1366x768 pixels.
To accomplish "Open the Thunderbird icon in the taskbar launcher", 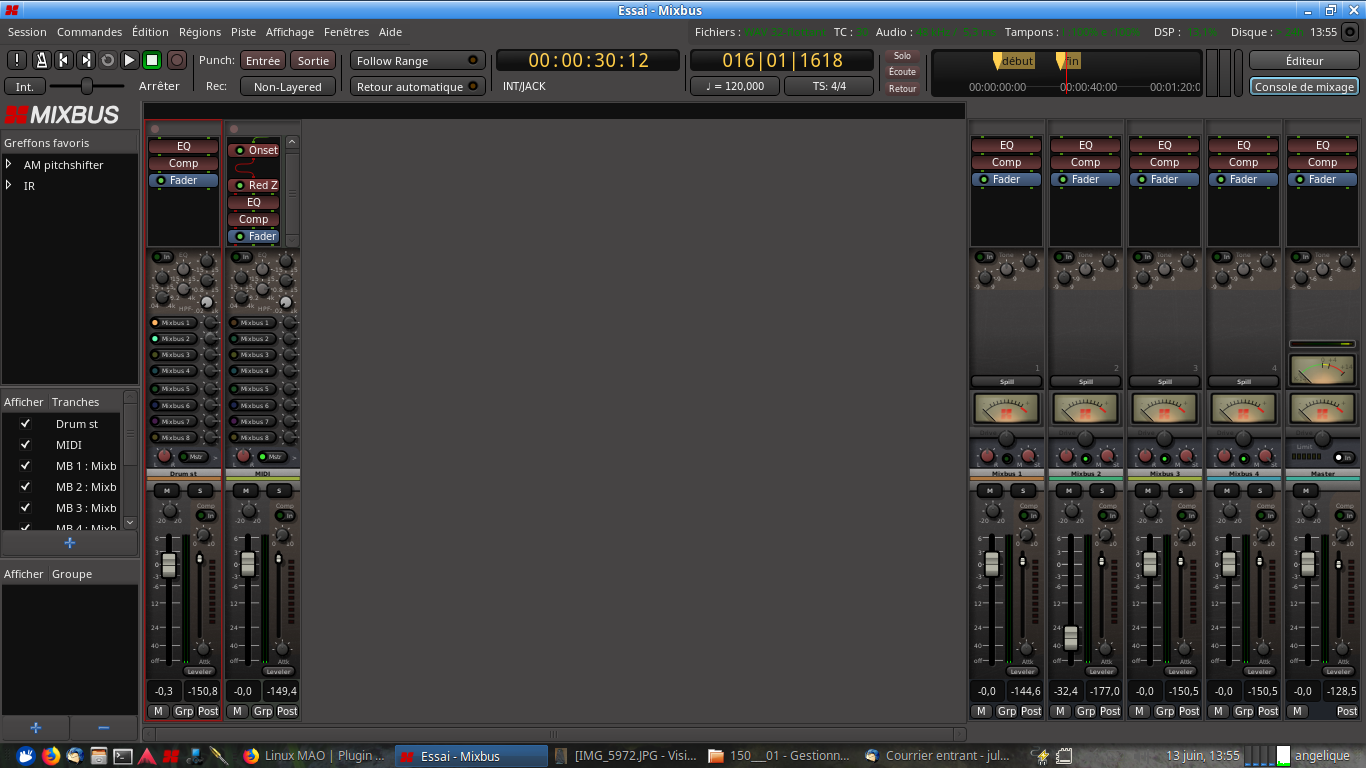I will pos(75,756).
